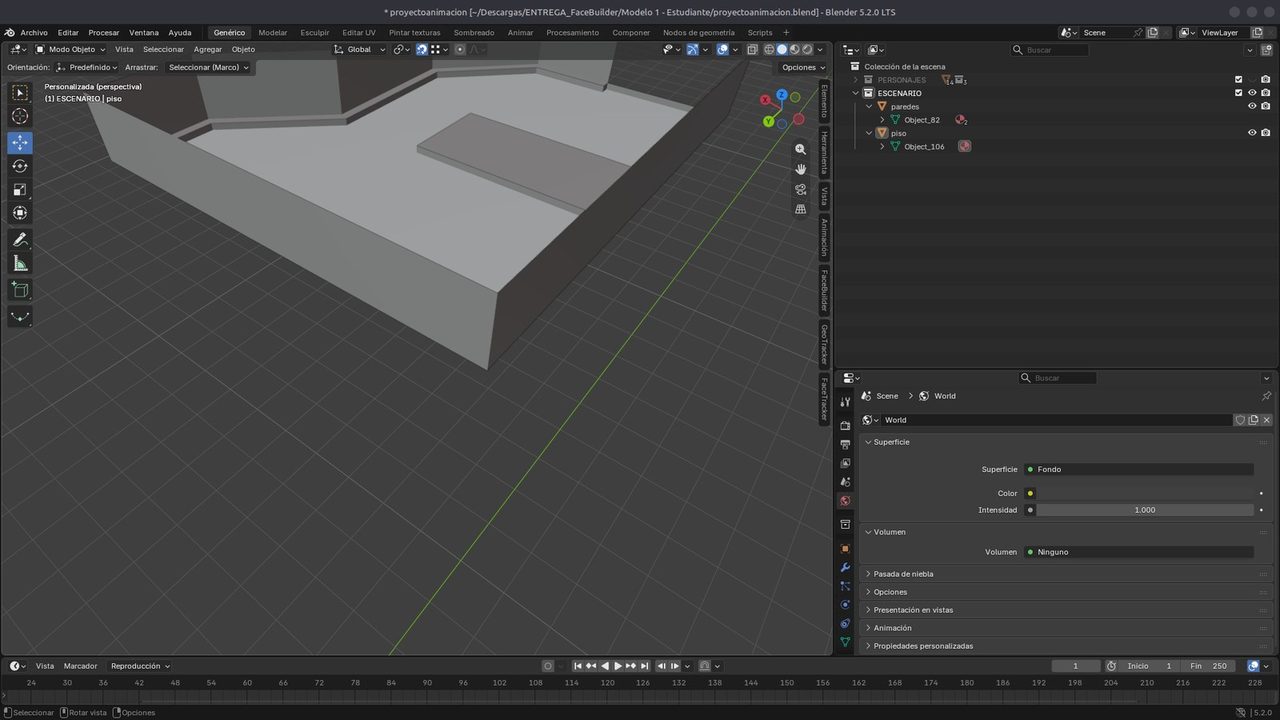1280x720 pixels.
Task: Hide piso object in viewport
Action: point(1252,133)
